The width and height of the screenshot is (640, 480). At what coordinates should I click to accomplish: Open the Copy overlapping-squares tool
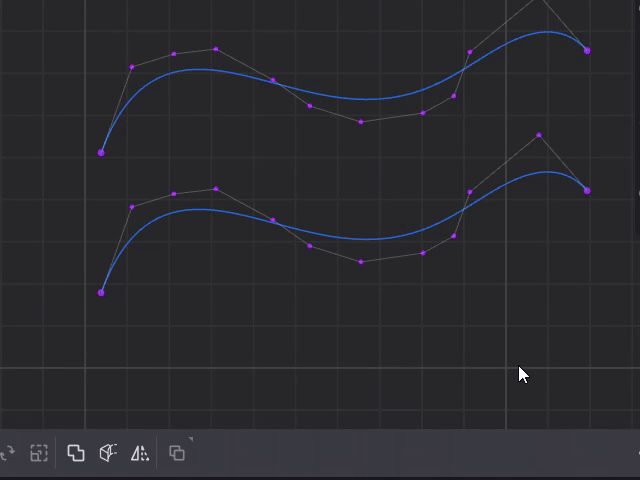177,453
